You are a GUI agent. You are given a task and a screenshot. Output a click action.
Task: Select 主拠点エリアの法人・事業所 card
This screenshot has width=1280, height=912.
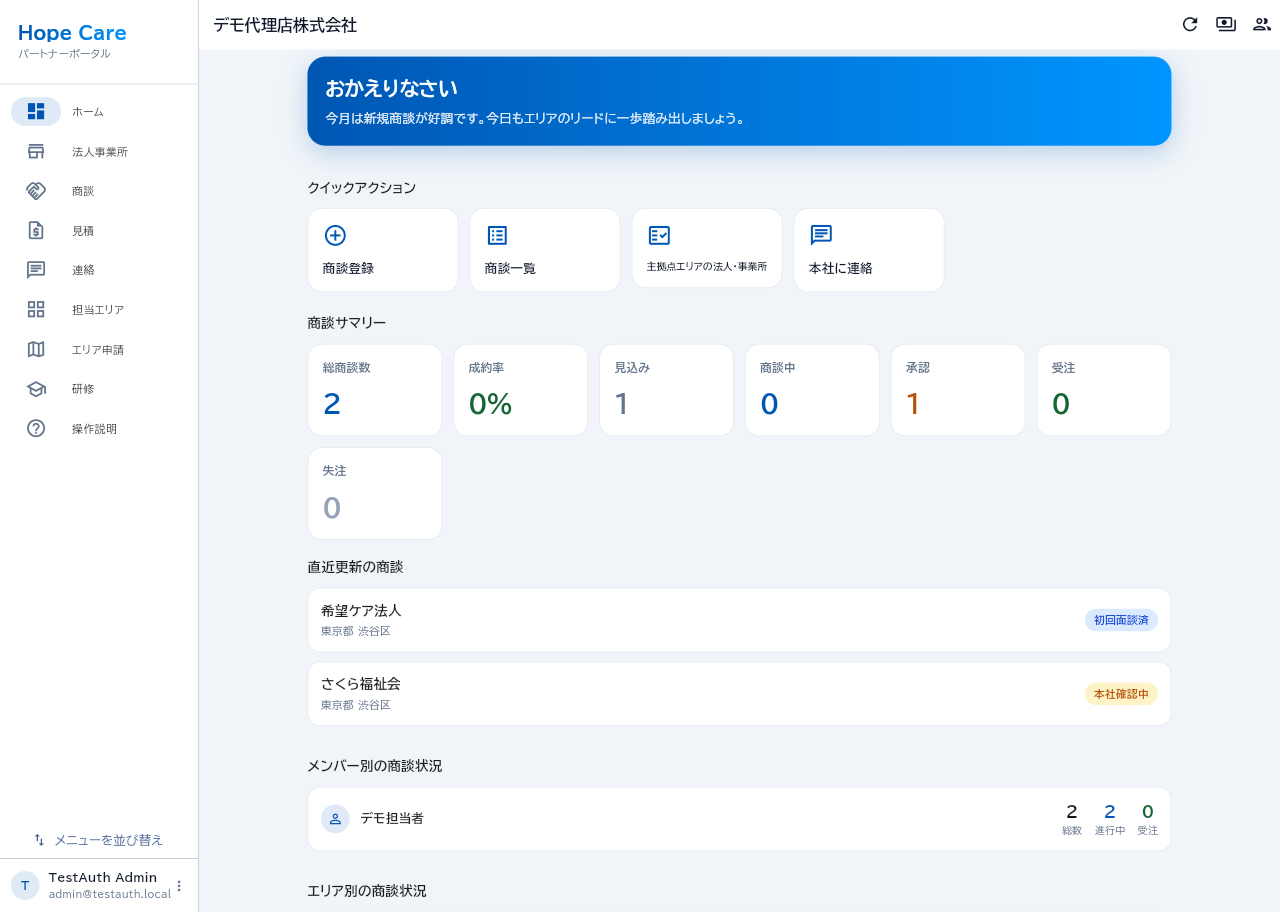(707, 248)
